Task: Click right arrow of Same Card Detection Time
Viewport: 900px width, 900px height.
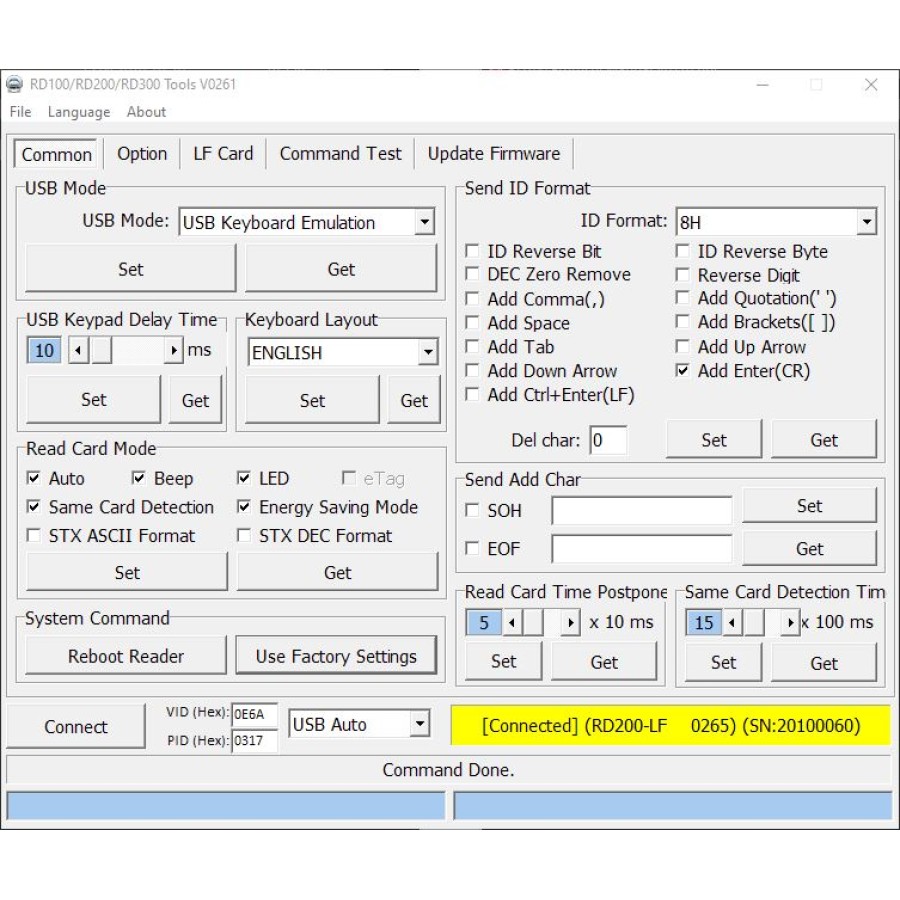Action: point(790,623)
